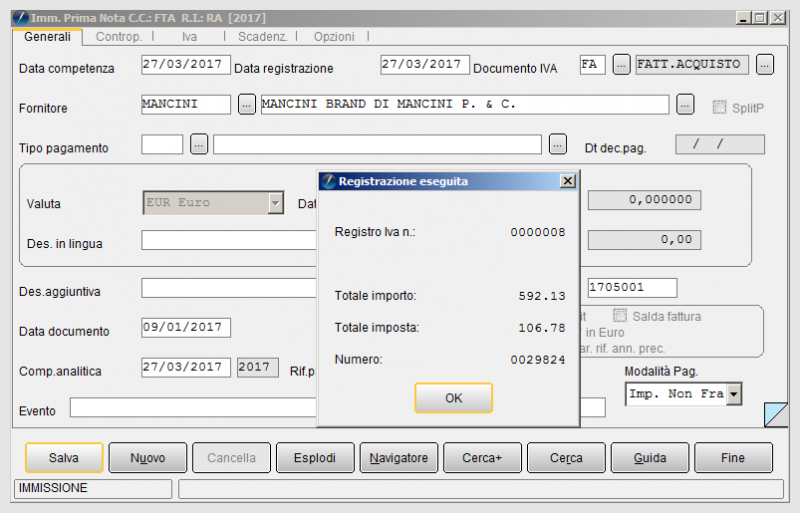Click the Data documento field
Viewport: 800px width, 513px height.
[x=186, y=328]
